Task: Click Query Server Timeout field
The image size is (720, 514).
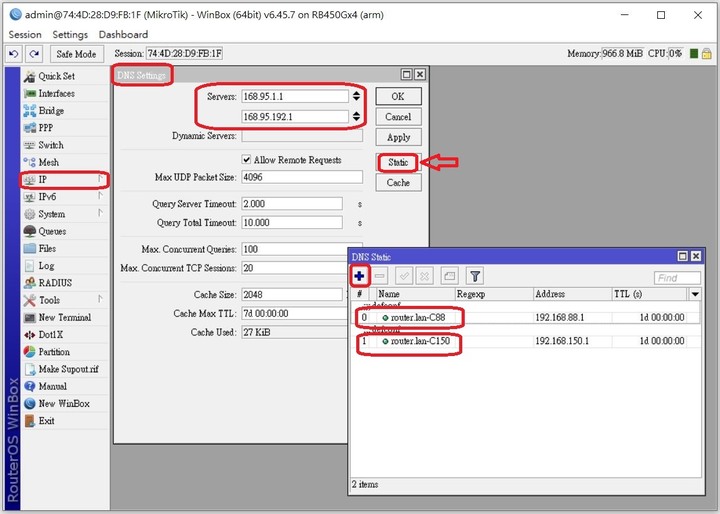Action: 292,204
